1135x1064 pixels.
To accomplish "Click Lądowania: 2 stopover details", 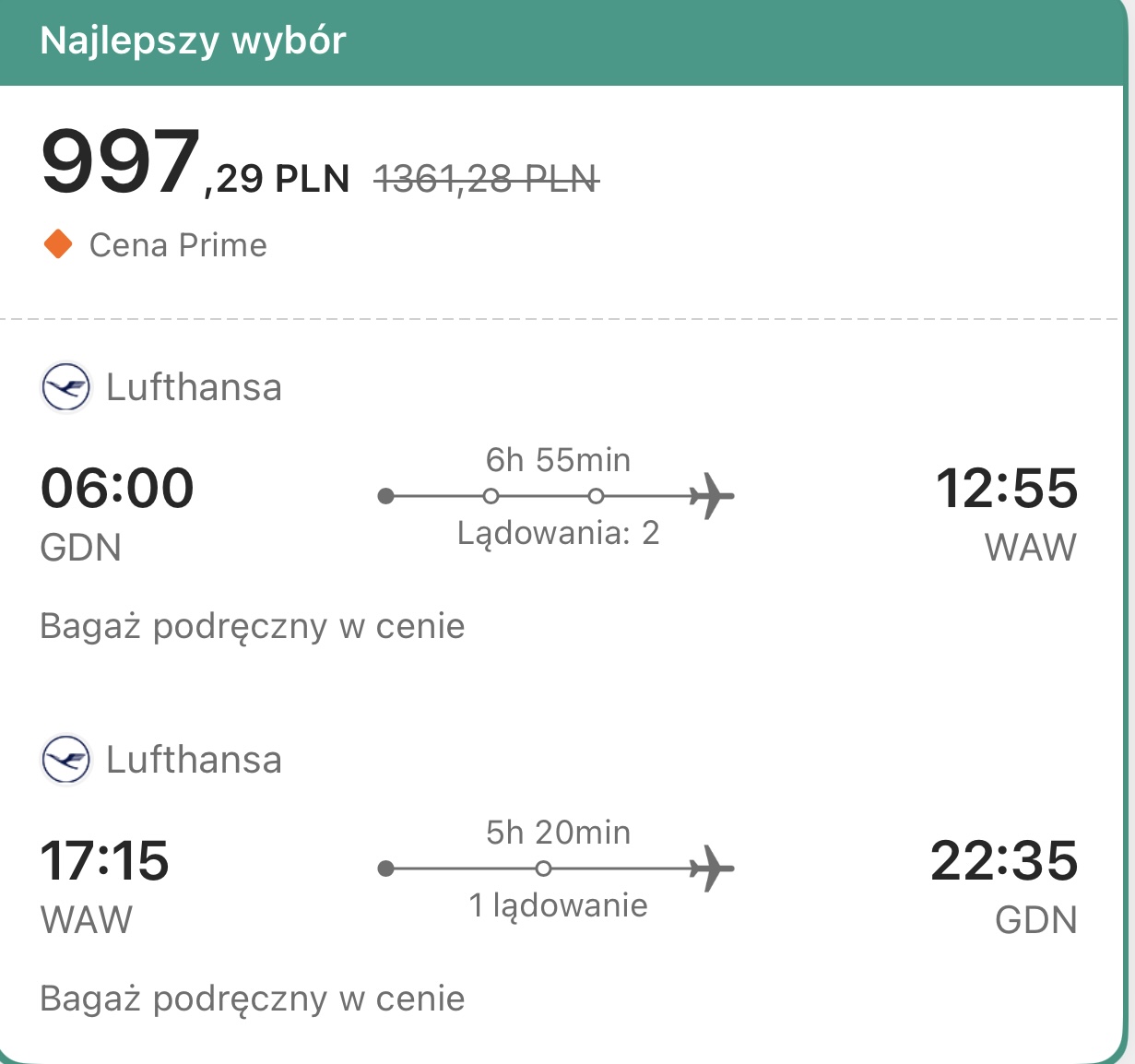I will coord(559,533).
